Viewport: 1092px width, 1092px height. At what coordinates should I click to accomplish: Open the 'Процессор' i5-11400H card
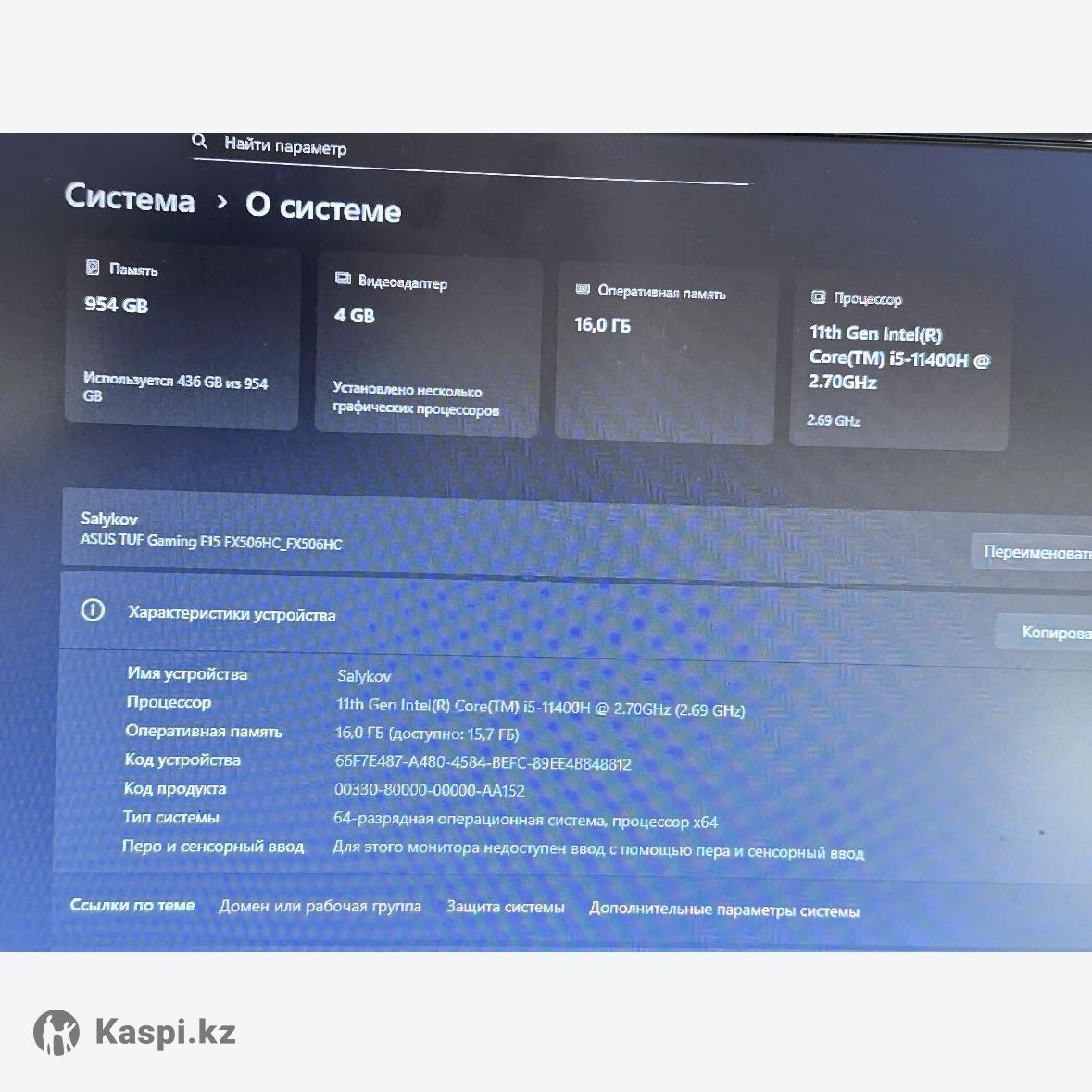point(898,361)
